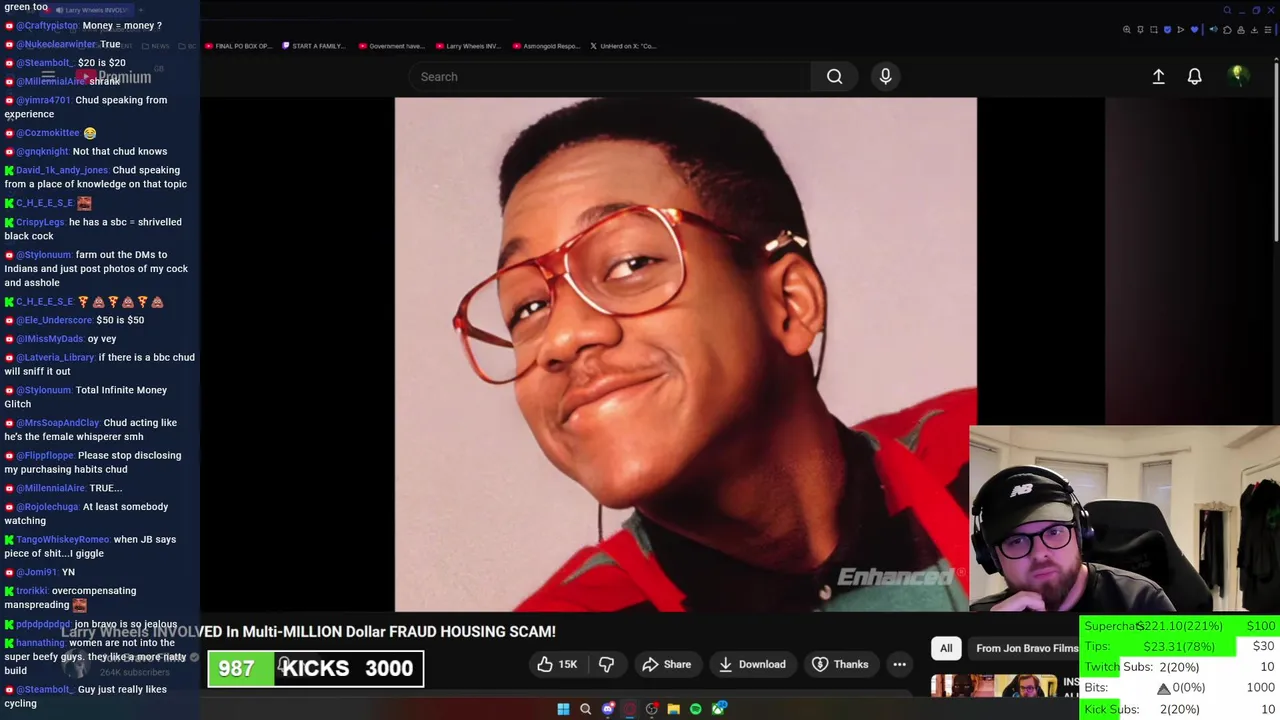Image resolution: width=1280 pixels, height=720 pixels.
Task: Dislike the video with thumbs down
Action: tap(606, 664)
